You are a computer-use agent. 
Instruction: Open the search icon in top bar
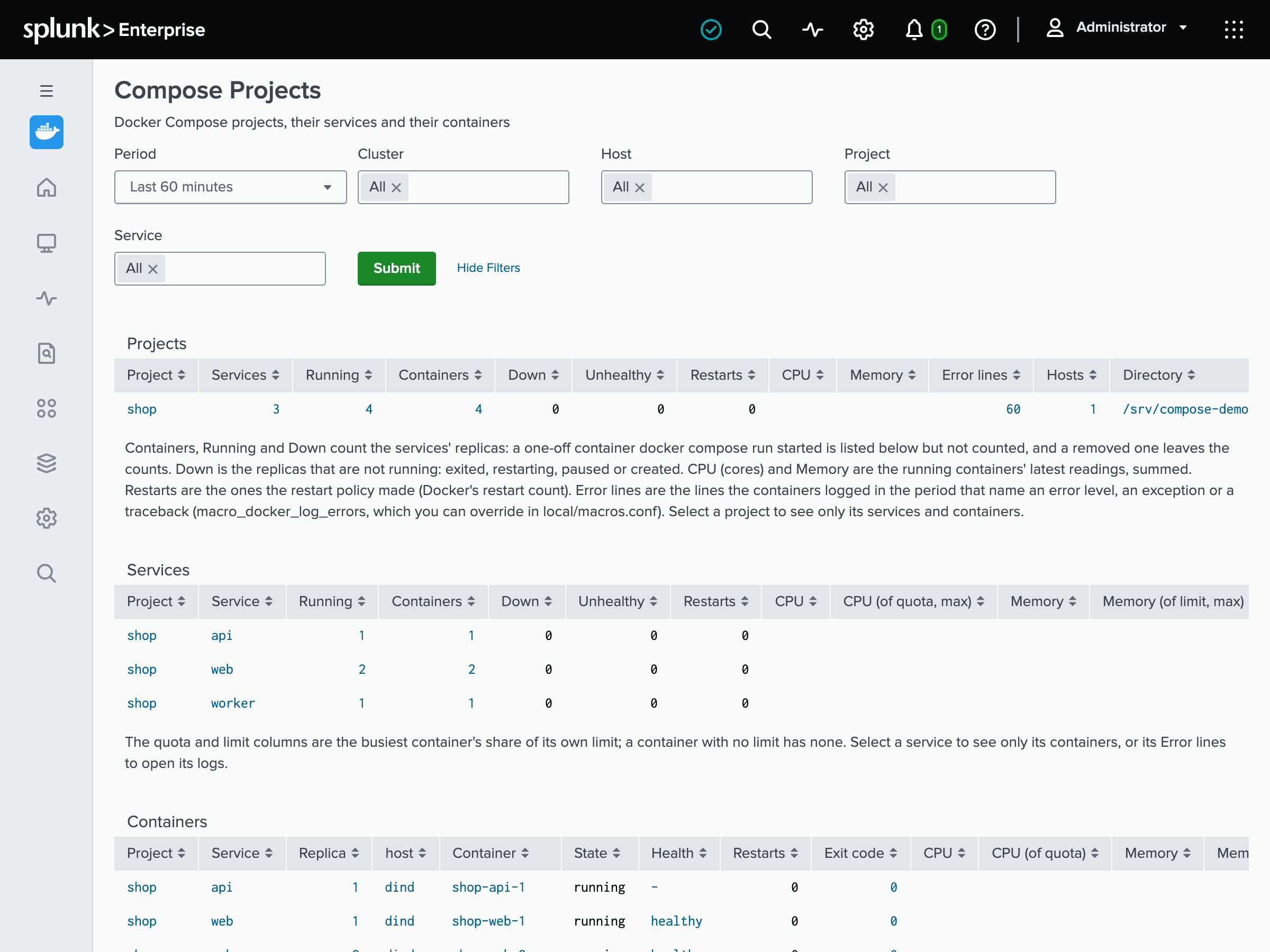coord(761,29)
